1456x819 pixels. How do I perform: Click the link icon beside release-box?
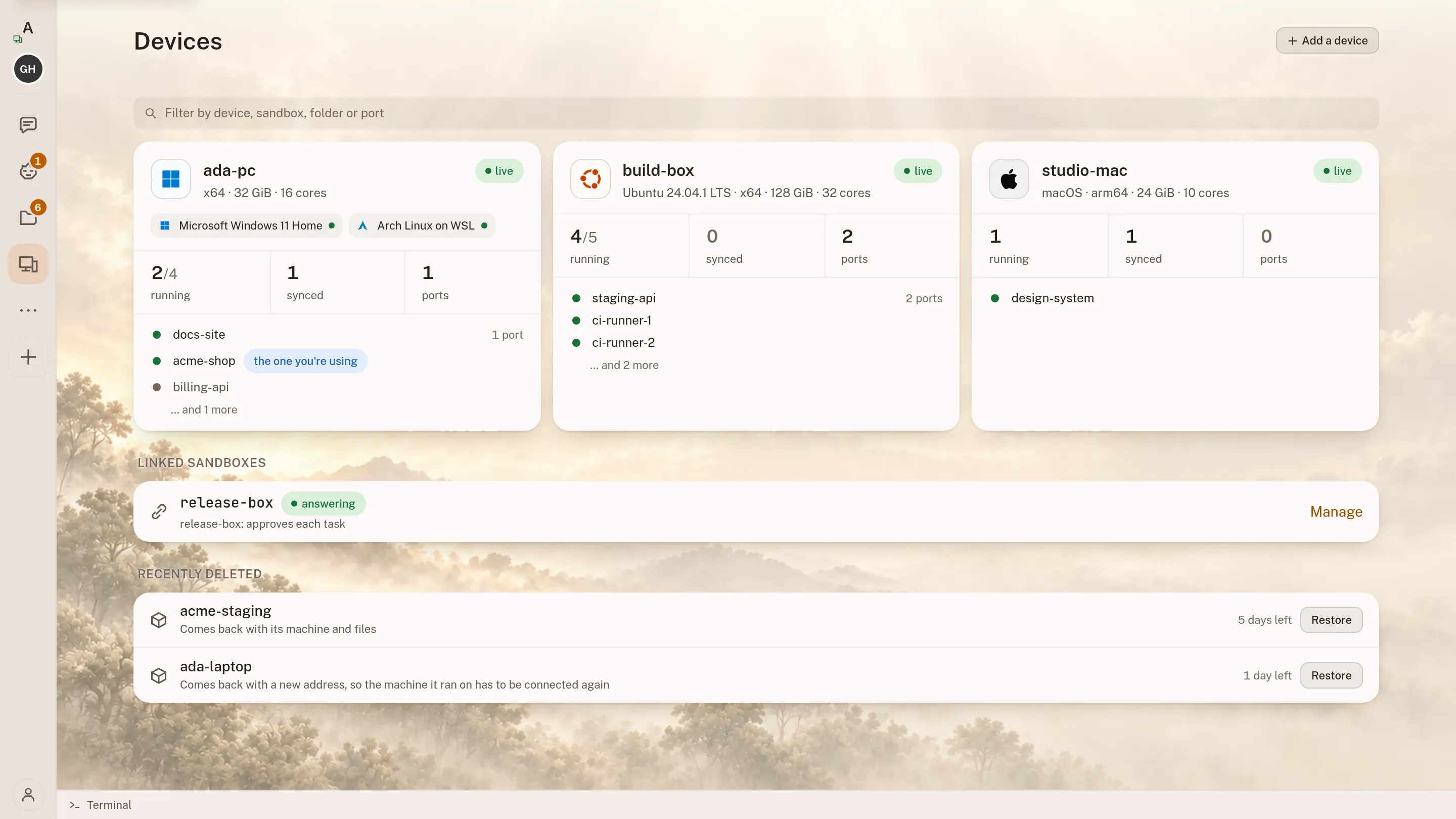click(x=159, y=512)
